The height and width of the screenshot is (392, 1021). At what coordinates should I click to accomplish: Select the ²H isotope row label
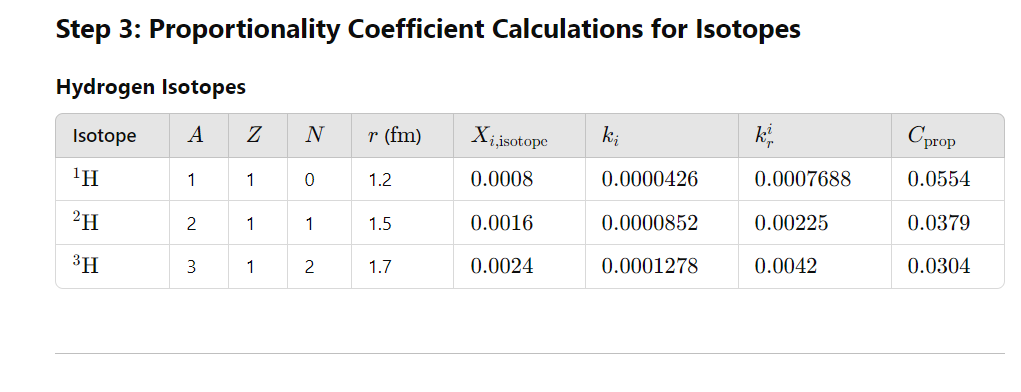(x=86, y=223)
